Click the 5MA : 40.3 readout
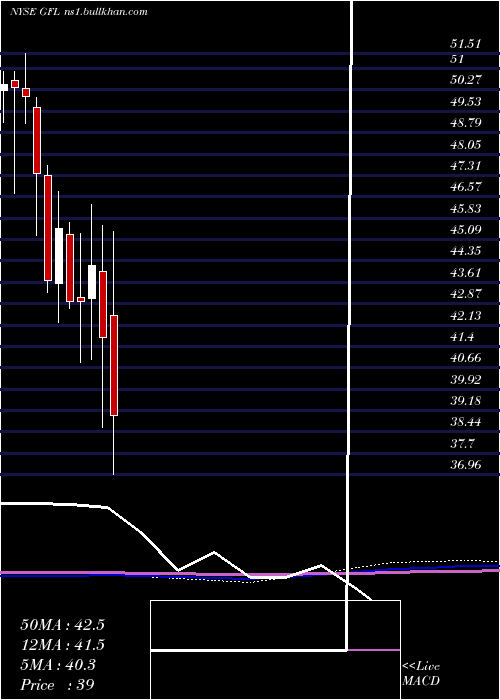 58,665
